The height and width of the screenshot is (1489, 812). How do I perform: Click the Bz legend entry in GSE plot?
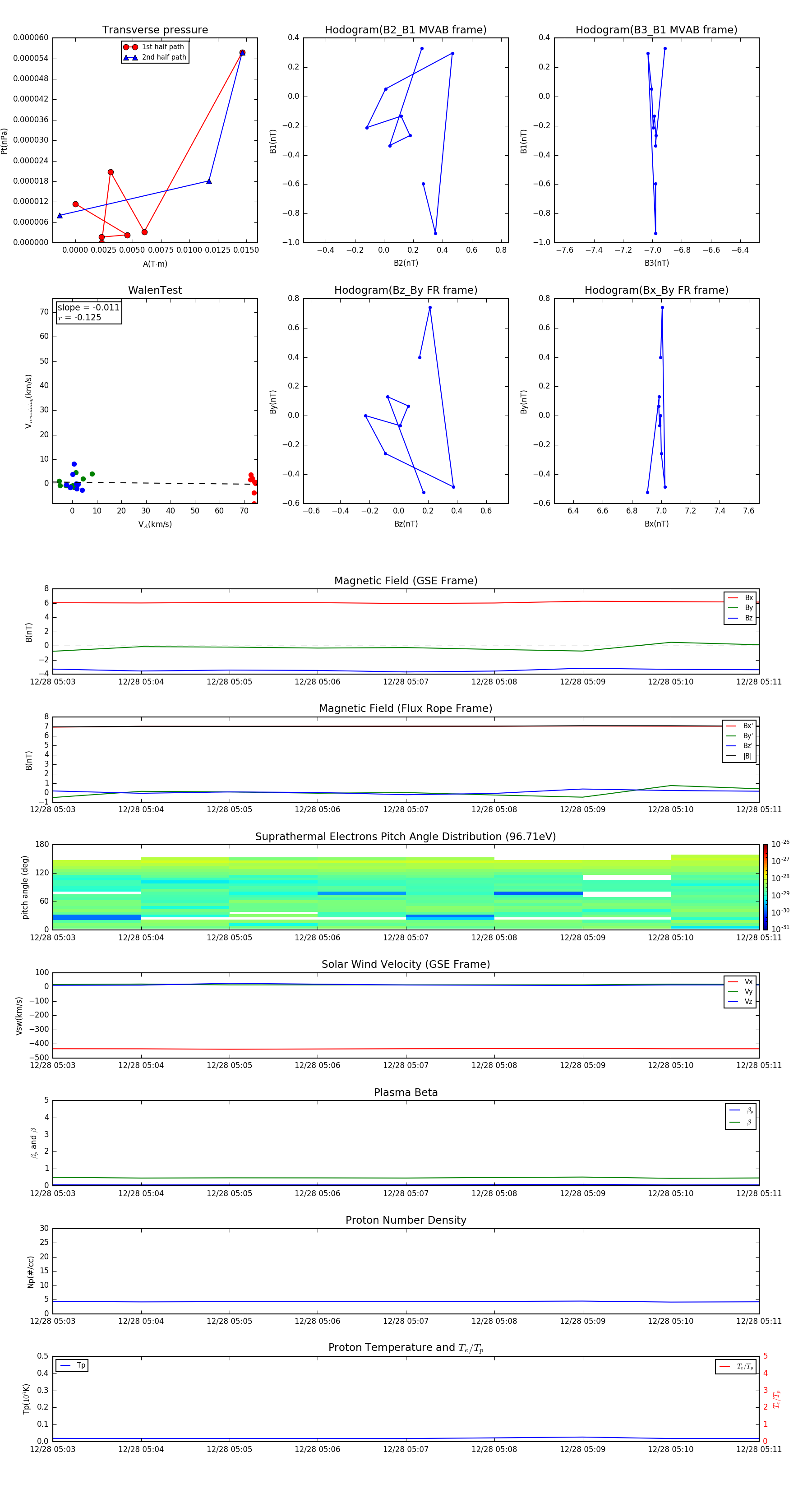pyautogui.click(x=740, y=618)
